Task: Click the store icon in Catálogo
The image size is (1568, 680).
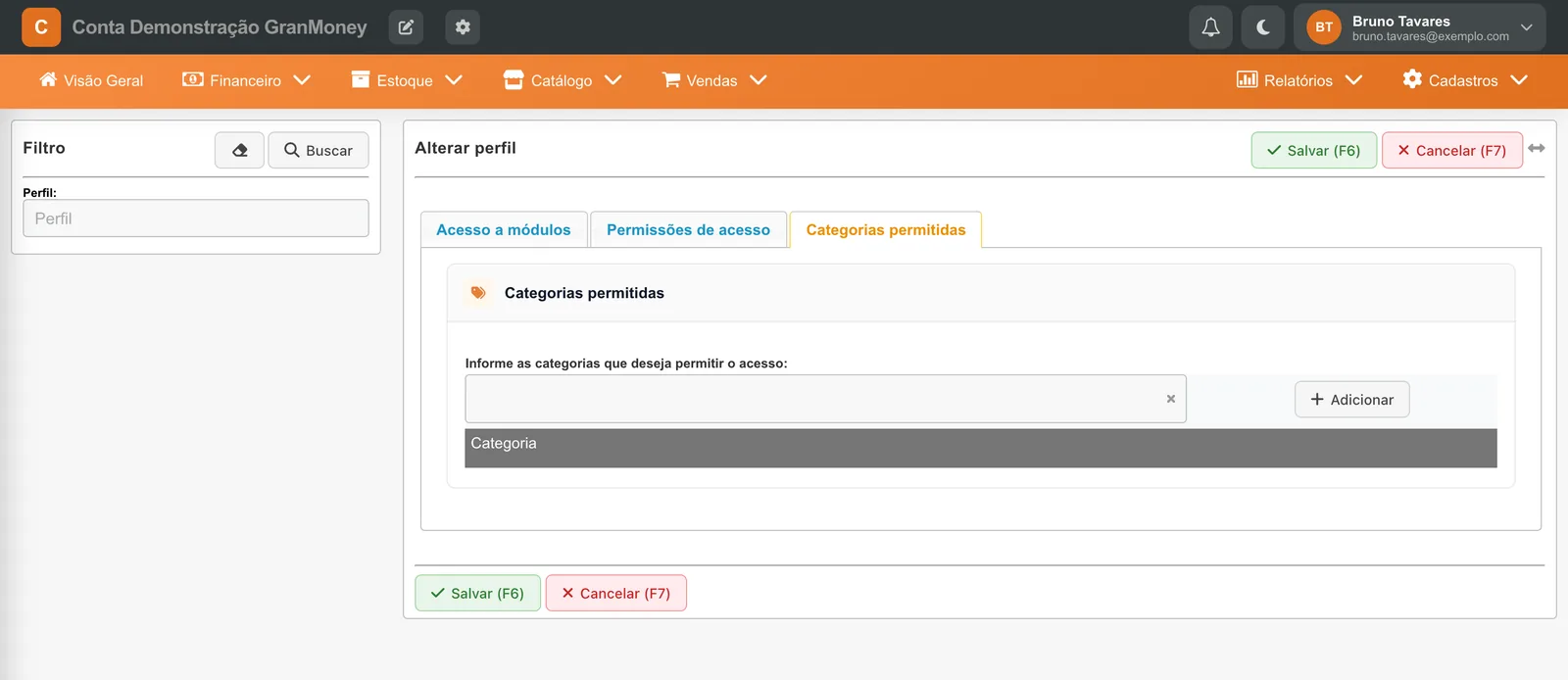Action: [514, 79]
